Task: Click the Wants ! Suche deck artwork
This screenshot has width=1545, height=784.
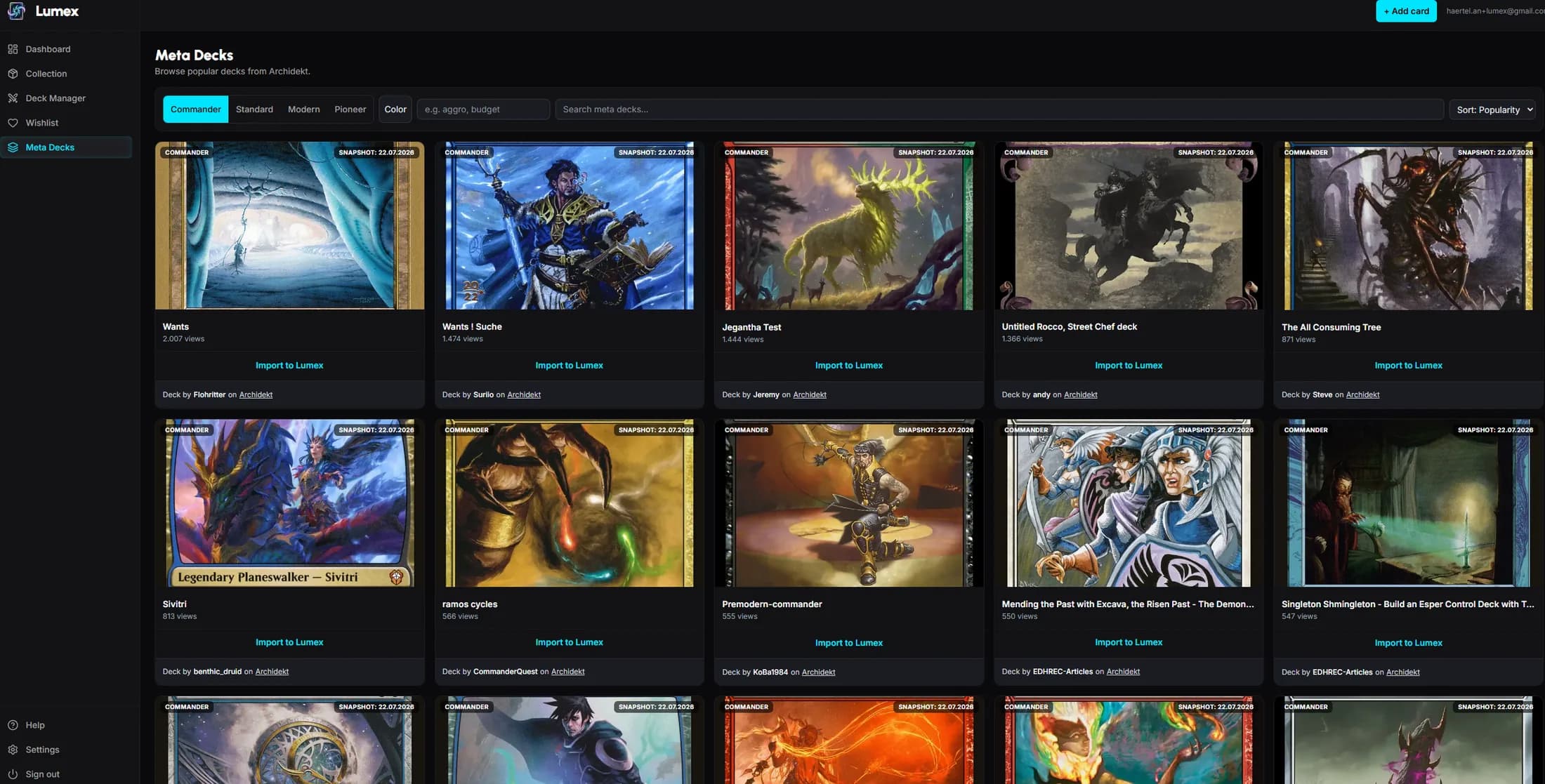Action: [x=569, y=226]
